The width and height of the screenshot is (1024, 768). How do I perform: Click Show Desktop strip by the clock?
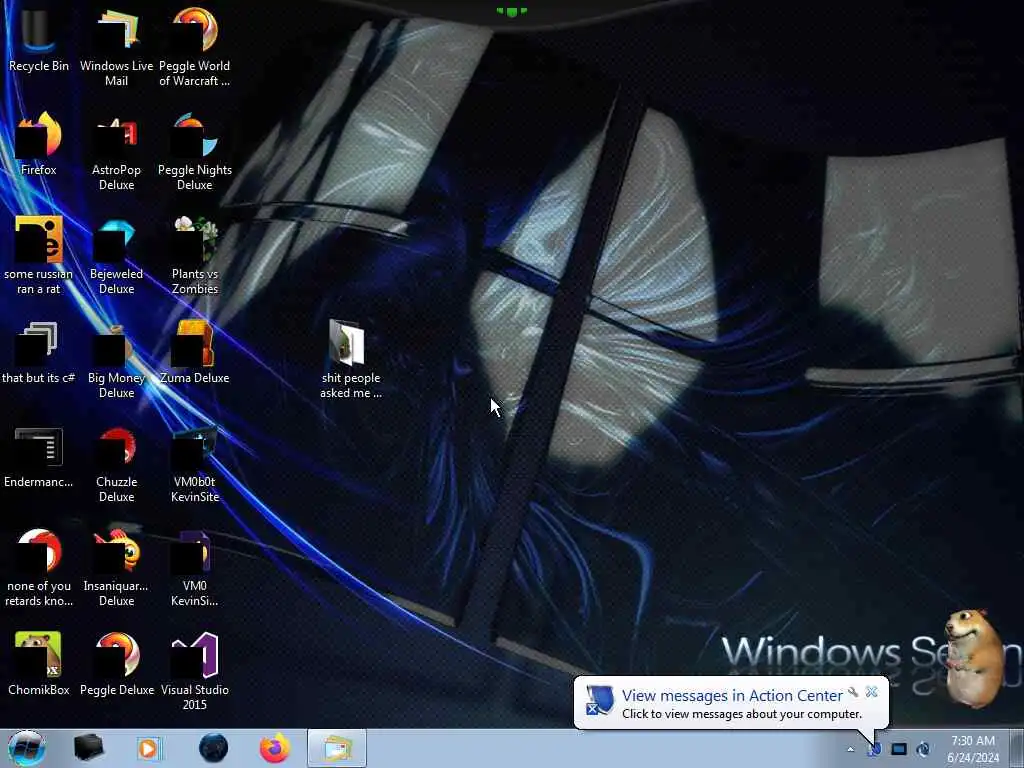point(1016,748)
